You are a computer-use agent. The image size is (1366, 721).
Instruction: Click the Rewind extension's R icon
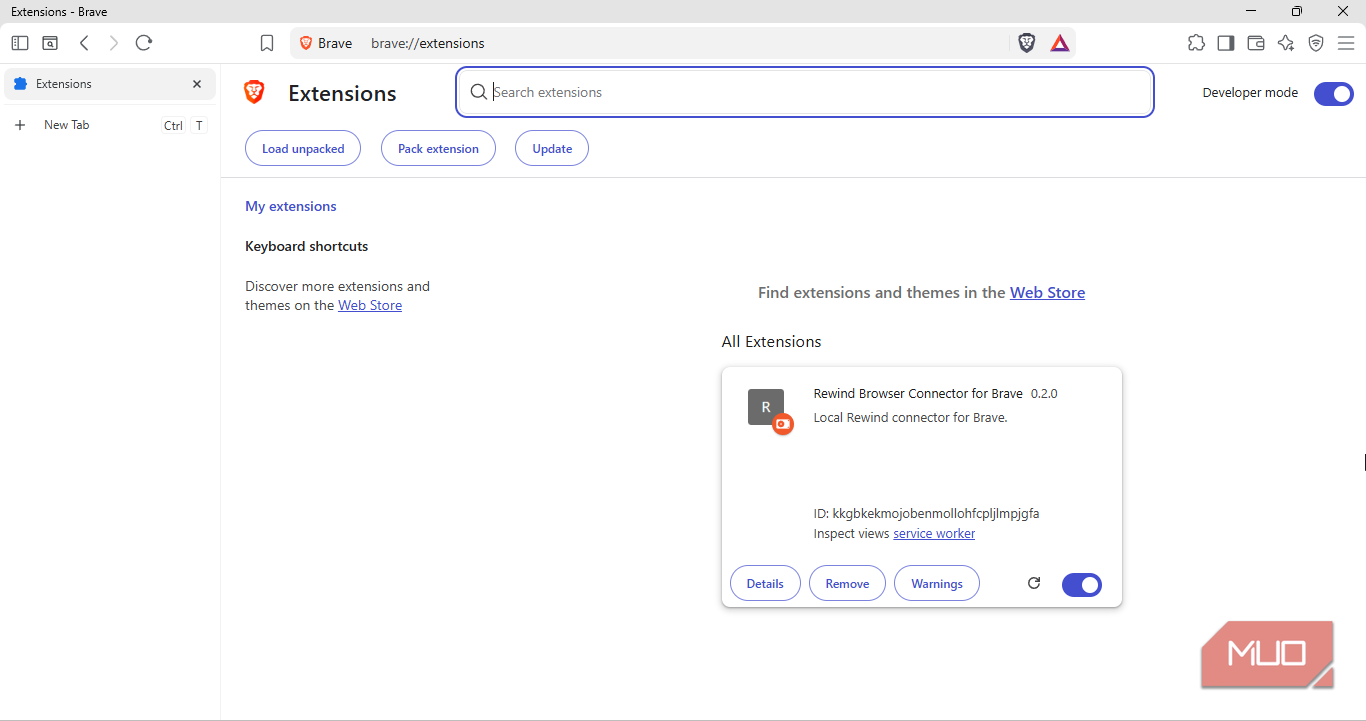[766, 407]
